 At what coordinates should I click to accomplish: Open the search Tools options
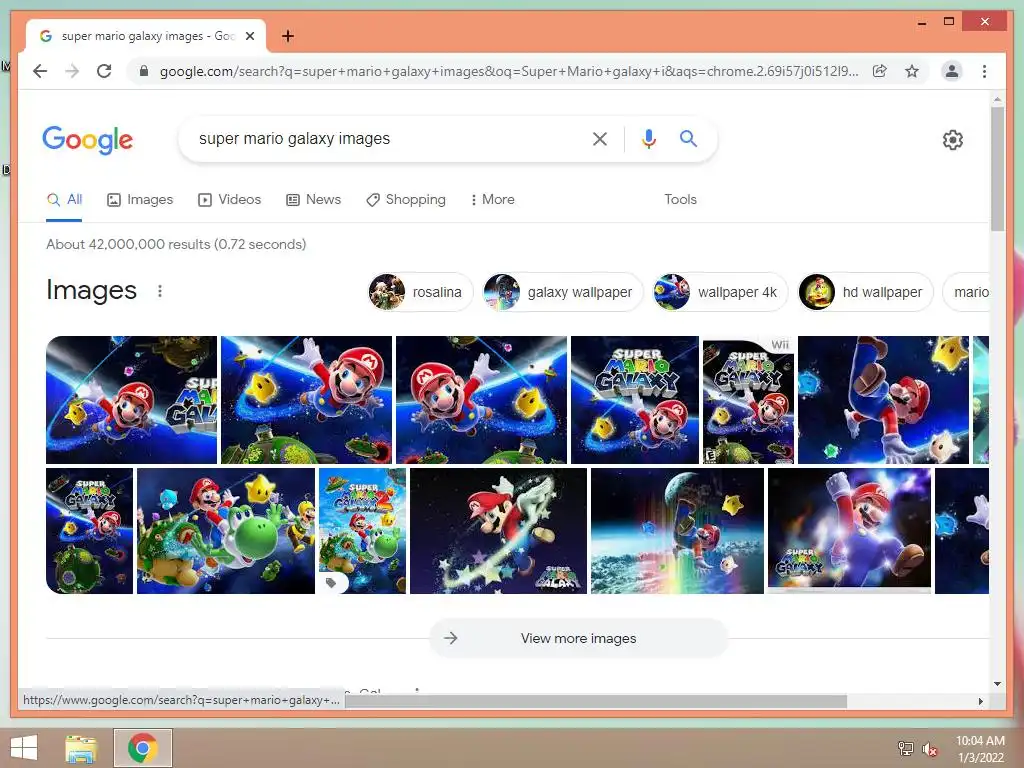pos(680,200)
